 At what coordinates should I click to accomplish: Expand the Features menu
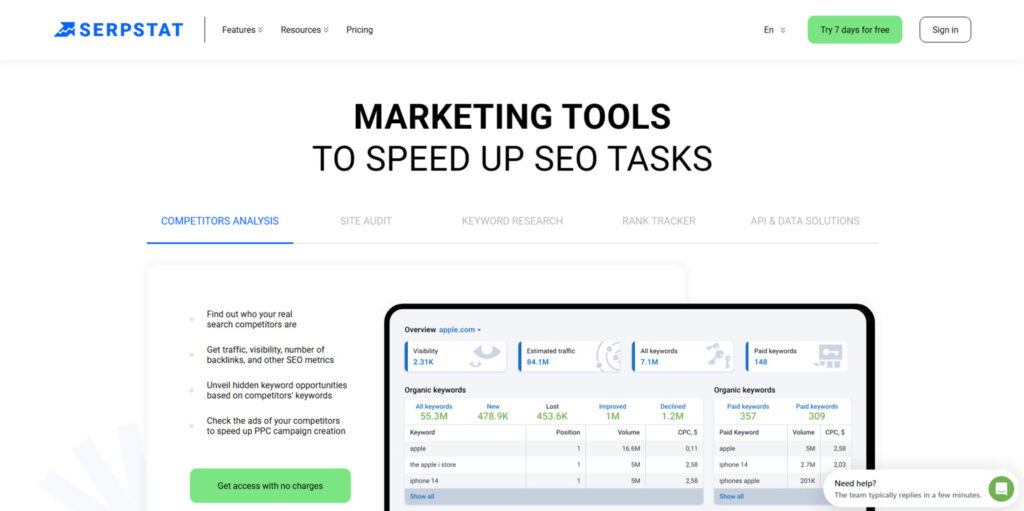tap(242, 29)
